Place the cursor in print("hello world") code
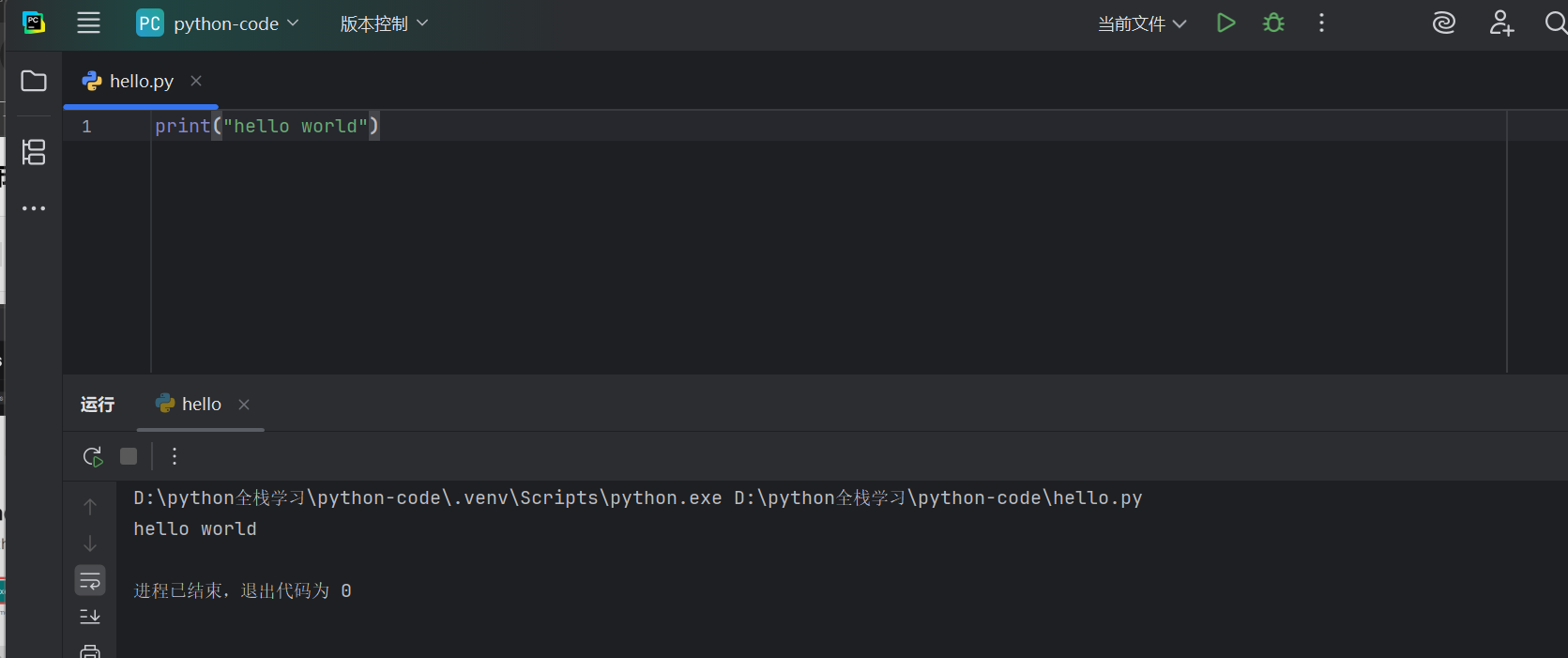 (266, 126)
